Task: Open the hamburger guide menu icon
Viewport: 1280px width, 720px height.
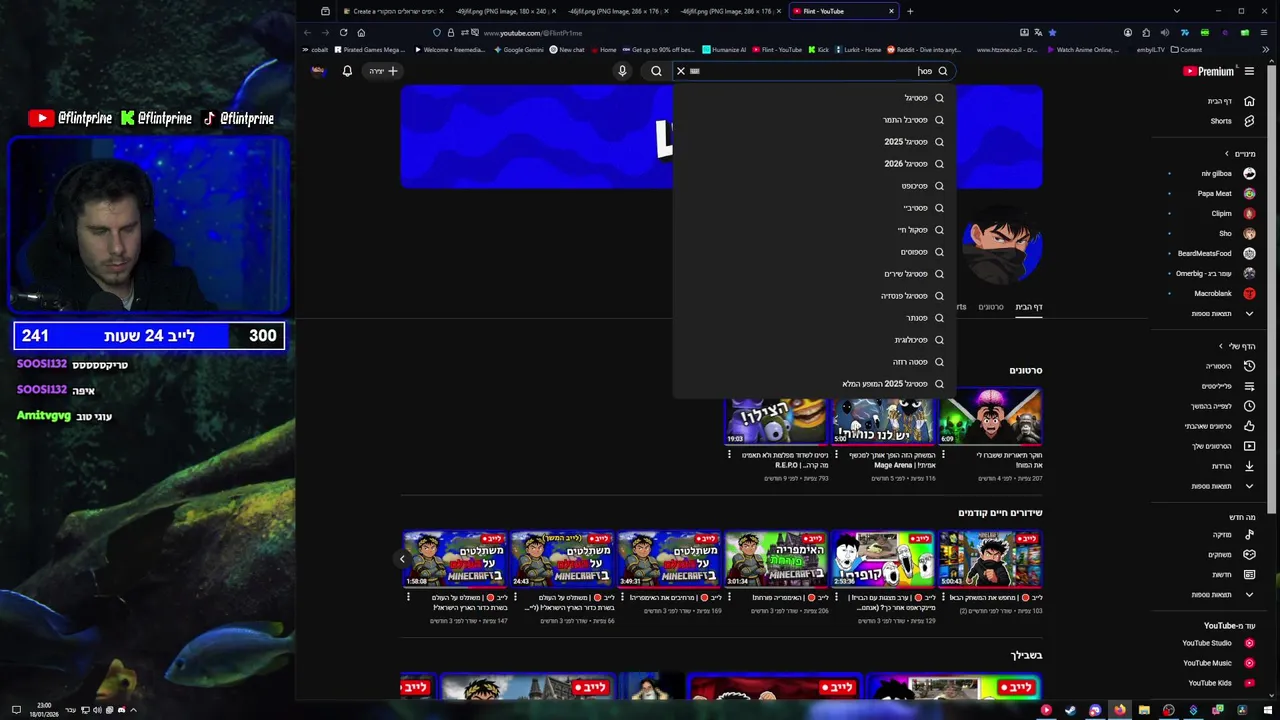Action: click(1249, 71)
